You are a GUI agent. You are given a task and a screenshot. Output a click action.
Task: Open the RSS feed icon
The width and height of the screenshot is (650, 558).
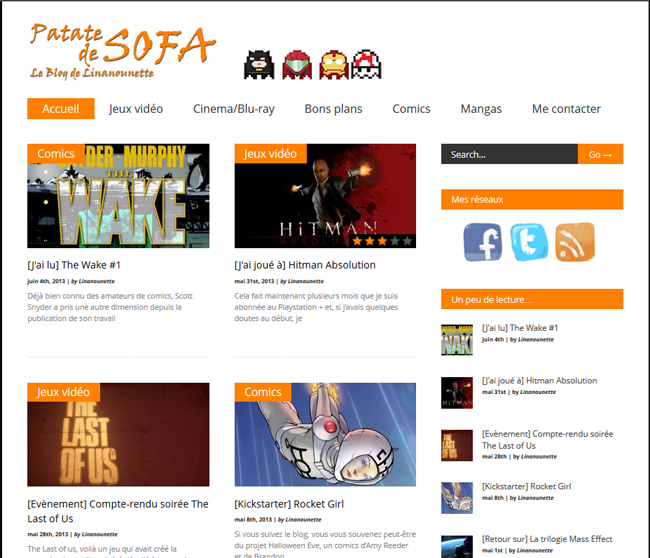[x=575, y=242]
